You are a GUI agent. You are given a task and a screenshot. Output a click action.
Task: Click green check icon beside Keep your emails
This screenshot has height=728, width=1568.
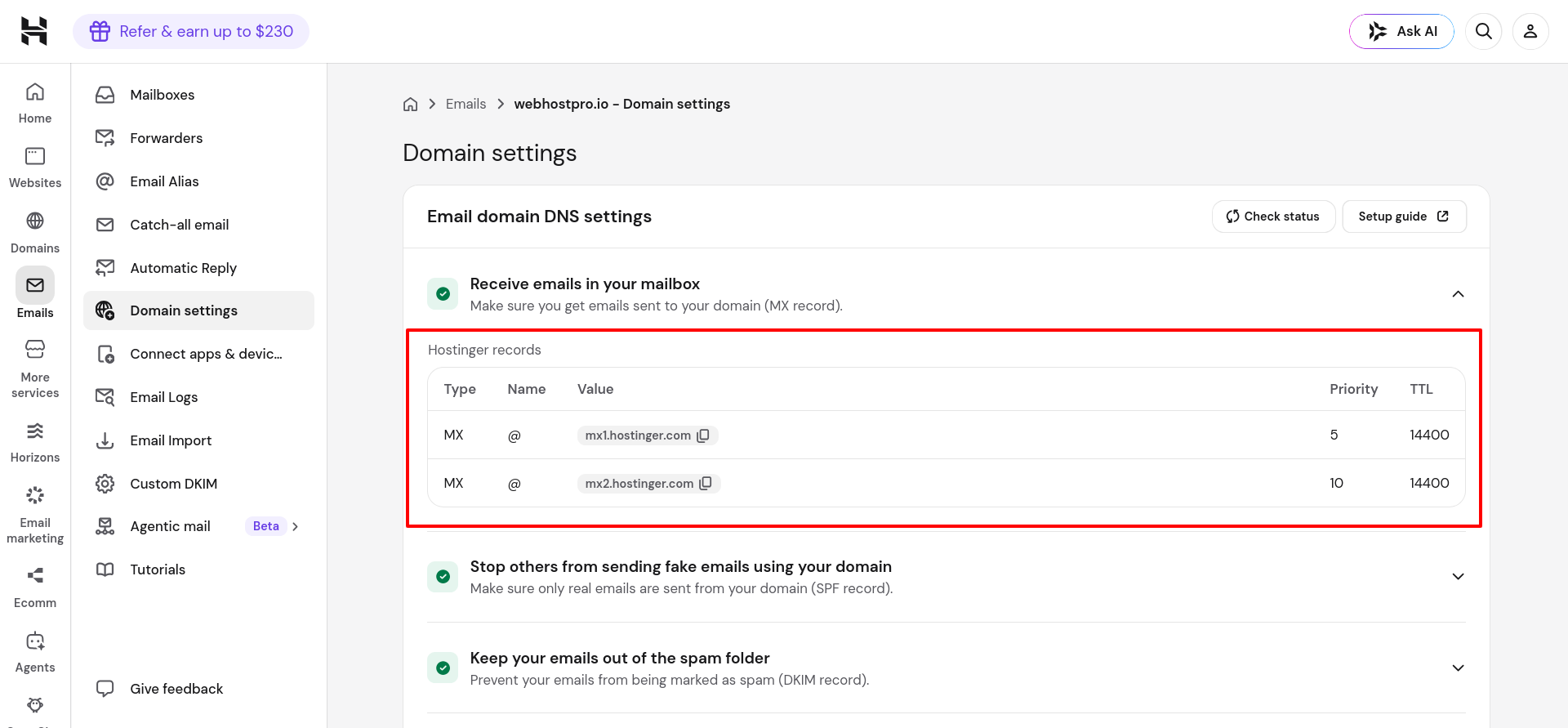(443, 668)
